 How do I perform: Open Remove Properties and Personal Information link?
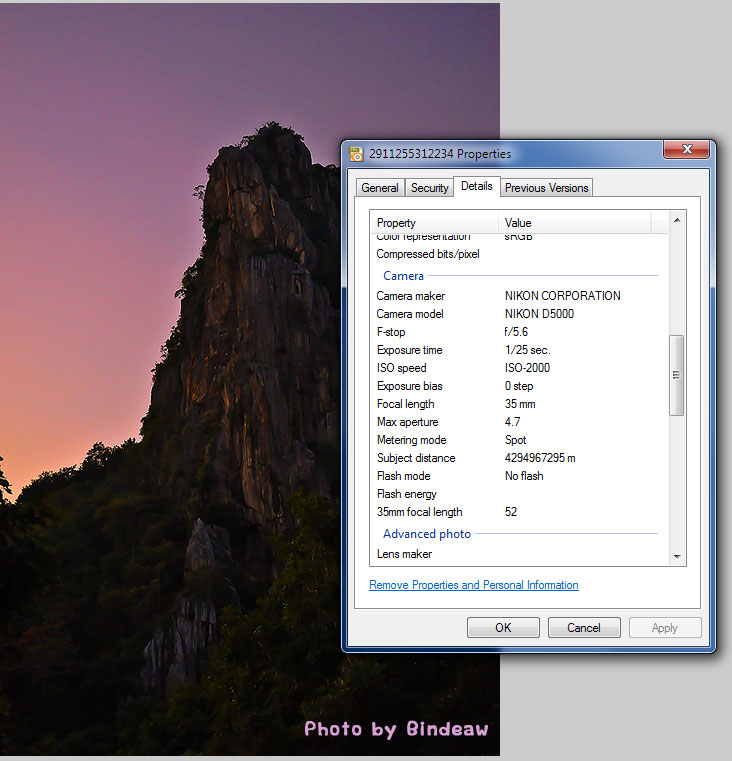click(x=473, y=585)
